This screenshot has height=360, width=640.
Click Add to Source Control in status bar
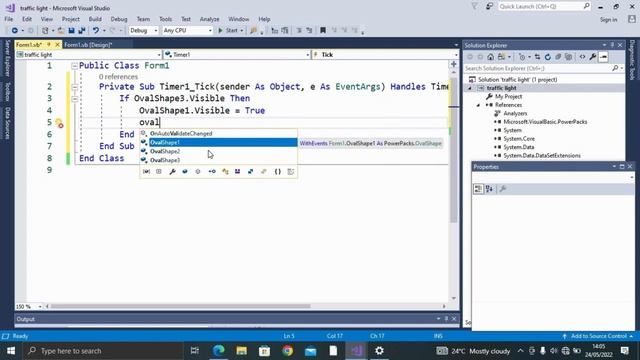pos(598,336)
